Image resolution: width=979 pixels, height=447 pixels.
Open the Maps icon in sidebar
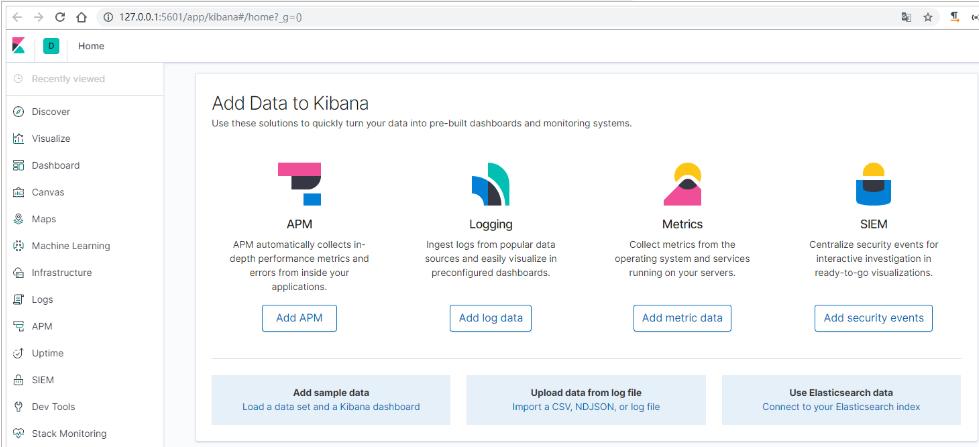pos(18,219)
